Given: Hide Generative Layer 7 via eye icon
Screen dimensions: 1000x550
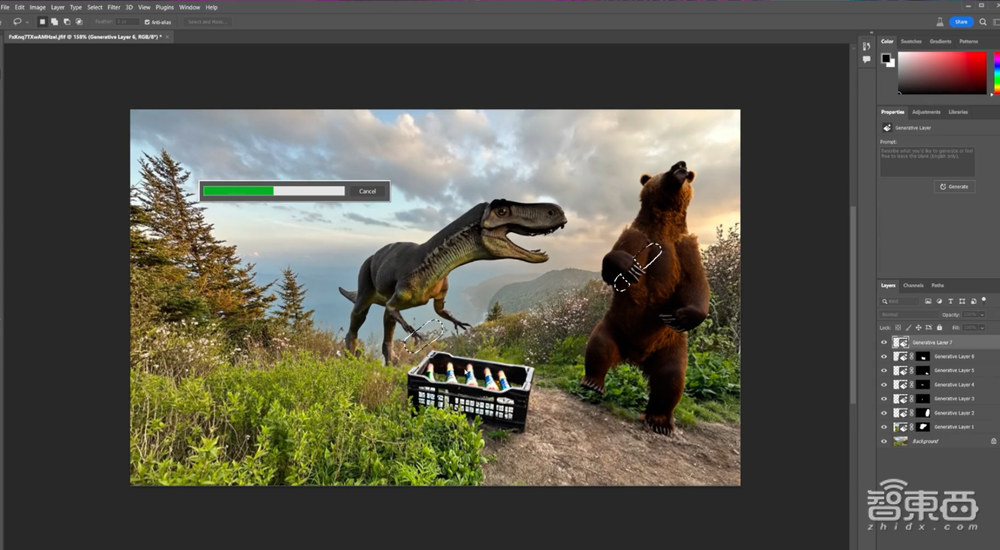Looking at the screenshot, I should (x=884, y=342).
